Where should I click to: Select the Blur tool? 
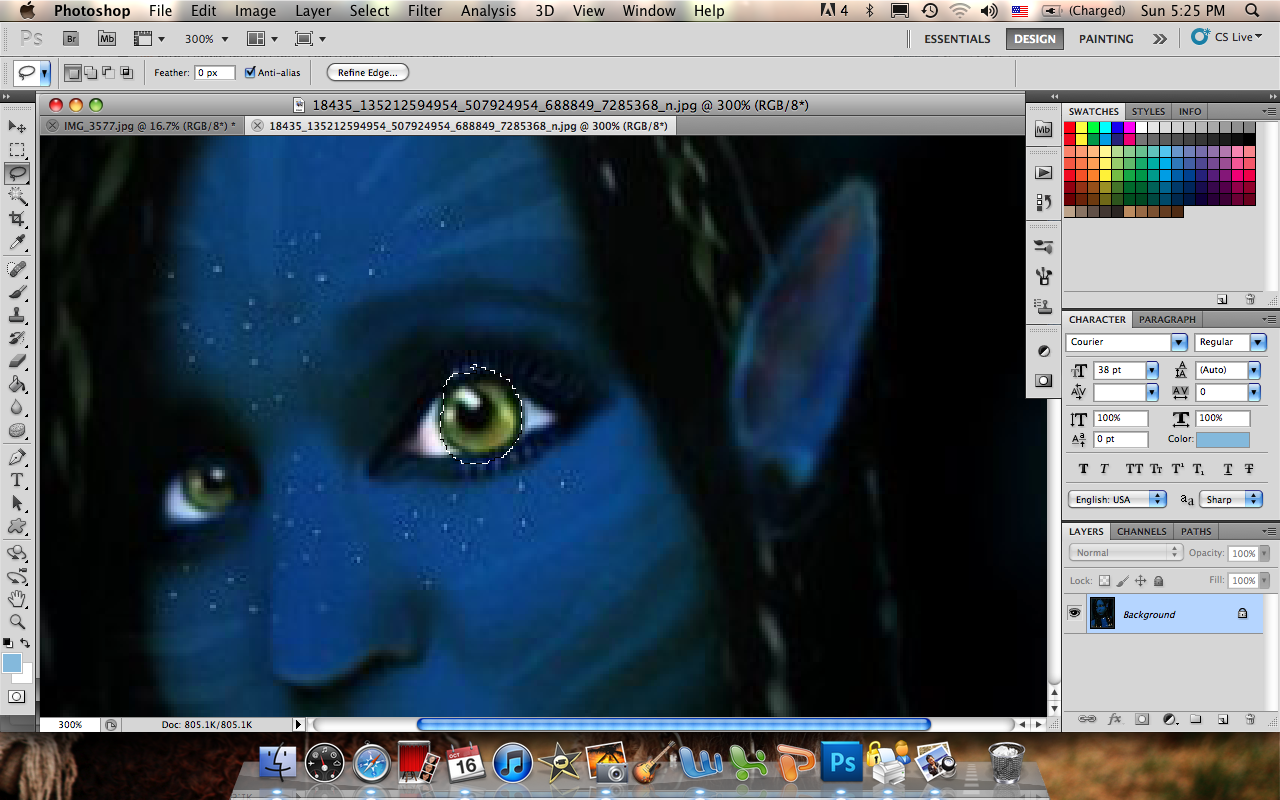pyautogui.click(x=17, y=407)
